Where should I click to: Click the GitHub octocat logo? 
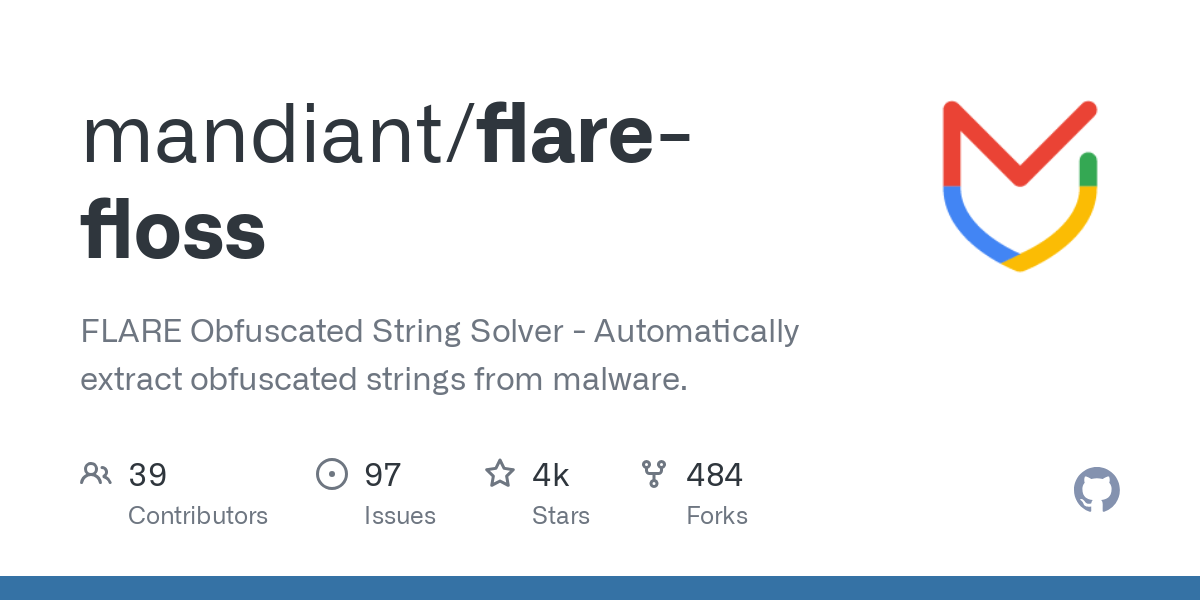[1096, 490]
